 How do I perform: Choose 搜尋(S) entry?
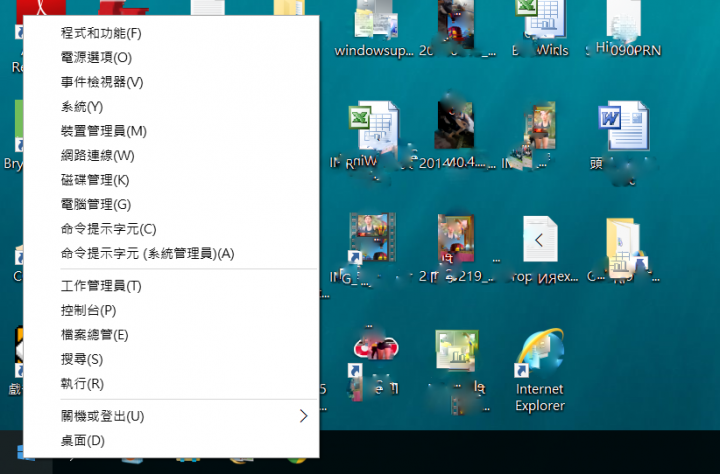coord(171,359)
